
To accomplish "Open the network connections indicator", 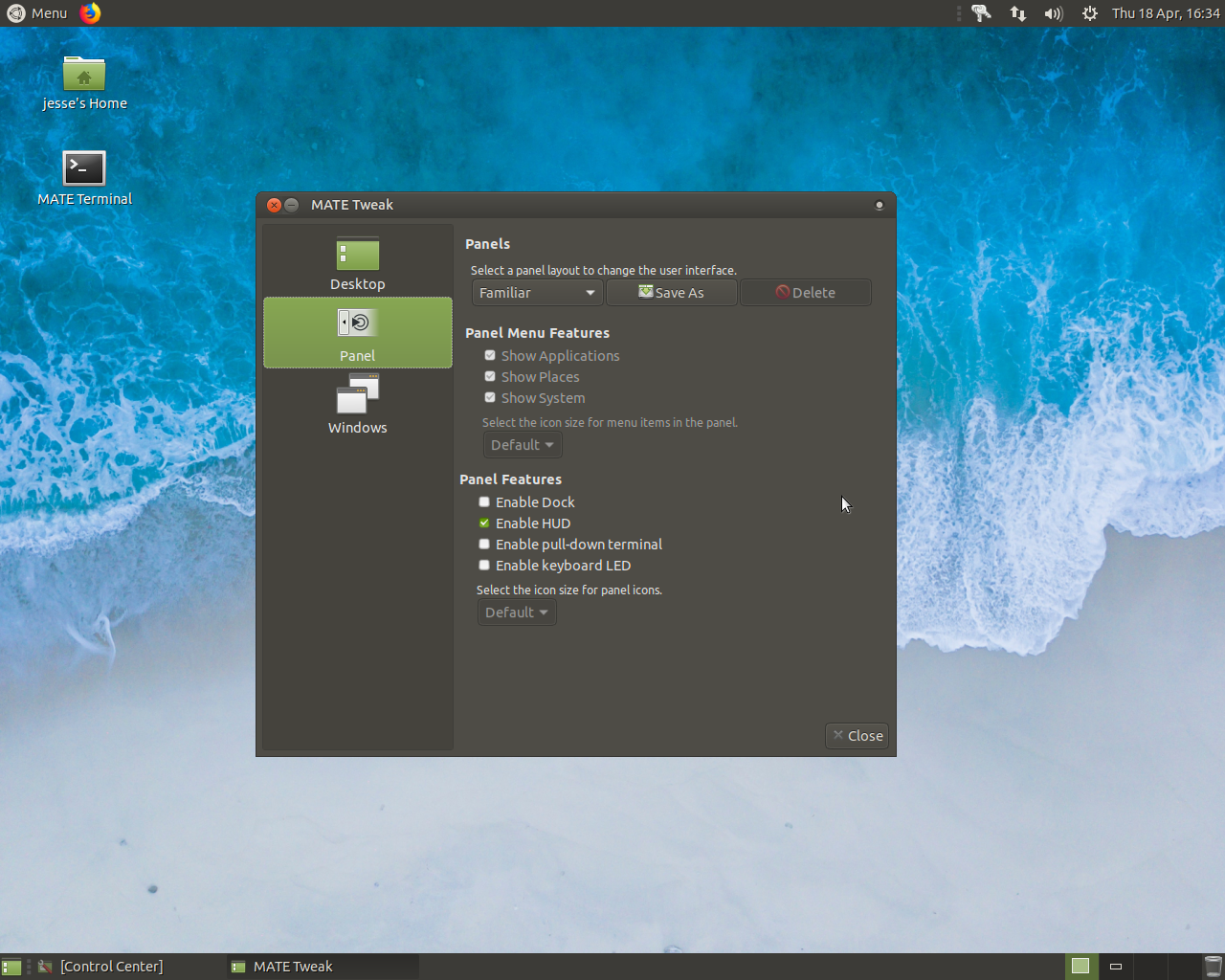I will point(1018,13).
